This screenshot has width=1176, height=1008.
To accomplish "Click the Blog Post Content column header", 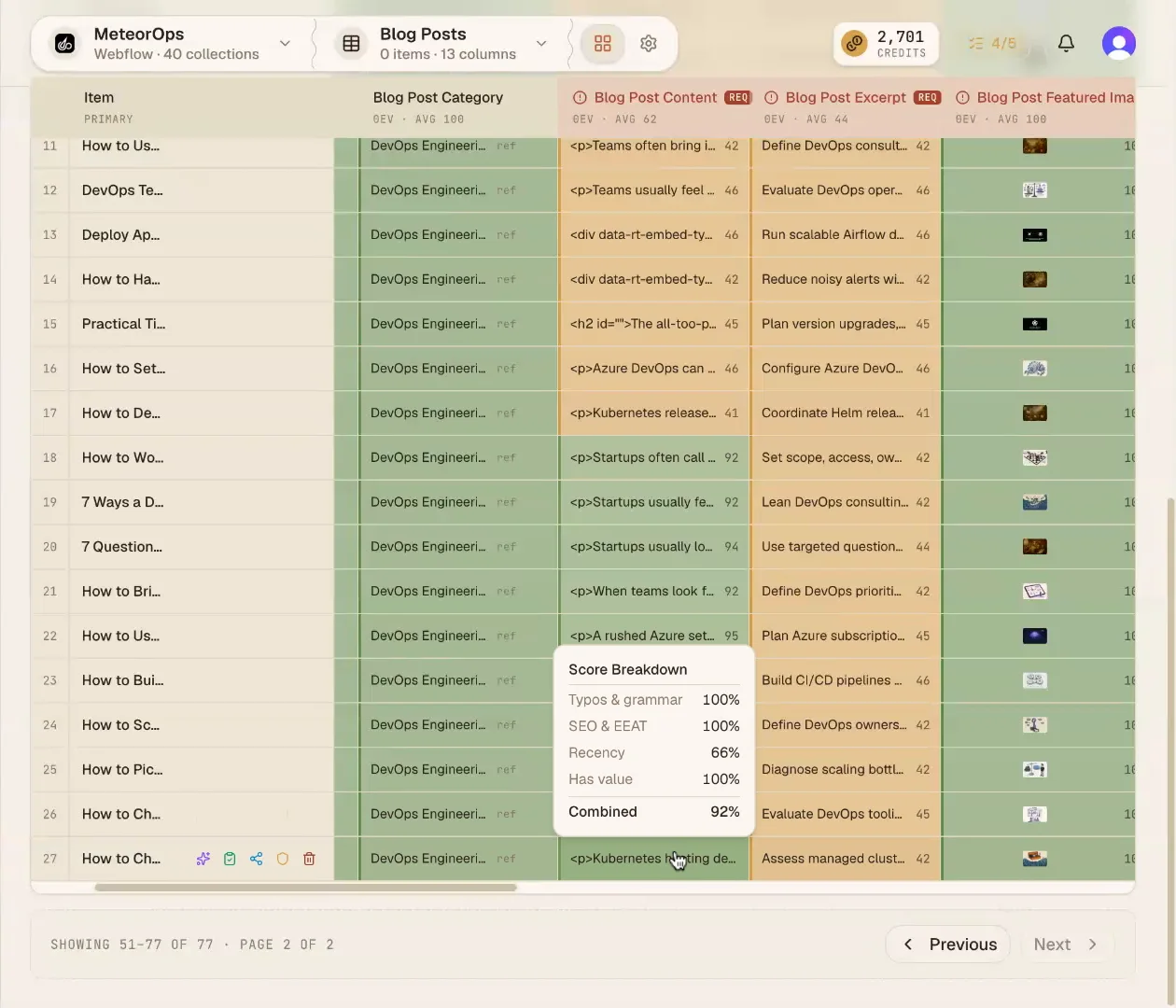I will click(x=655, y=97).
